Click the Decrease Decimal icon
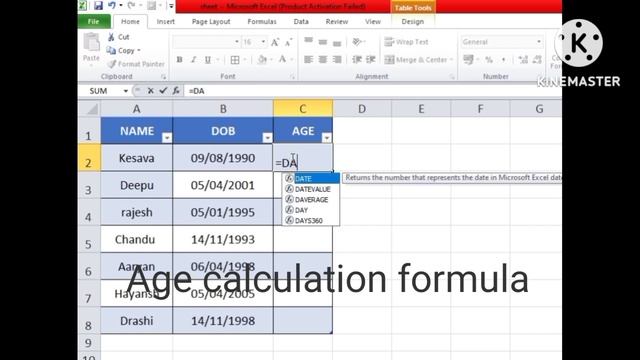The width and height of the screenshot is (640, 360). click(537, 60)
